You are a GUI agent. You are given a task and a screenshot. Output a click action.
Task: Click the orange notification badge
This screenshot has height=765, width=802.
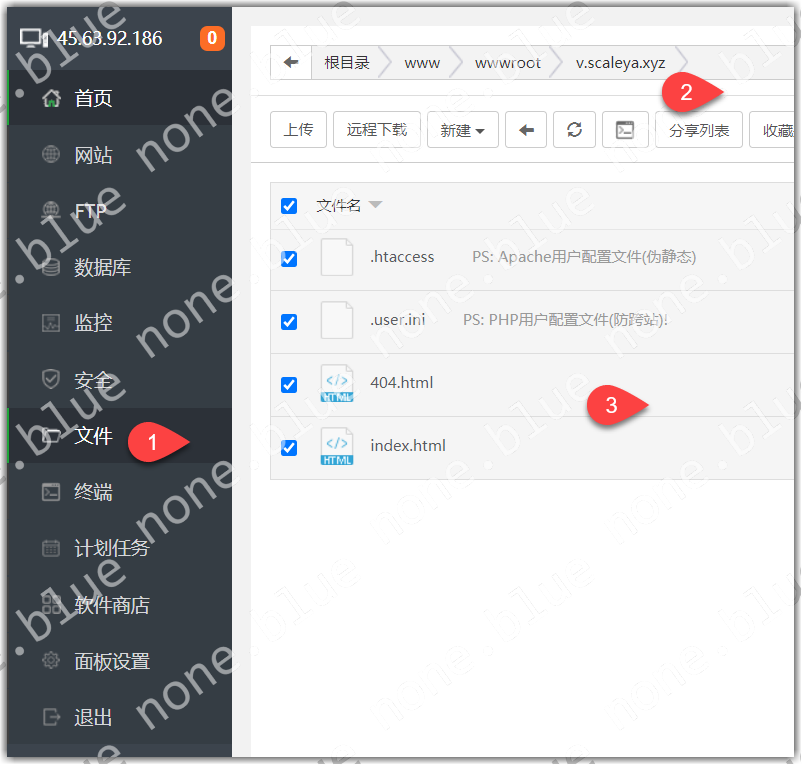click(212, 39)
